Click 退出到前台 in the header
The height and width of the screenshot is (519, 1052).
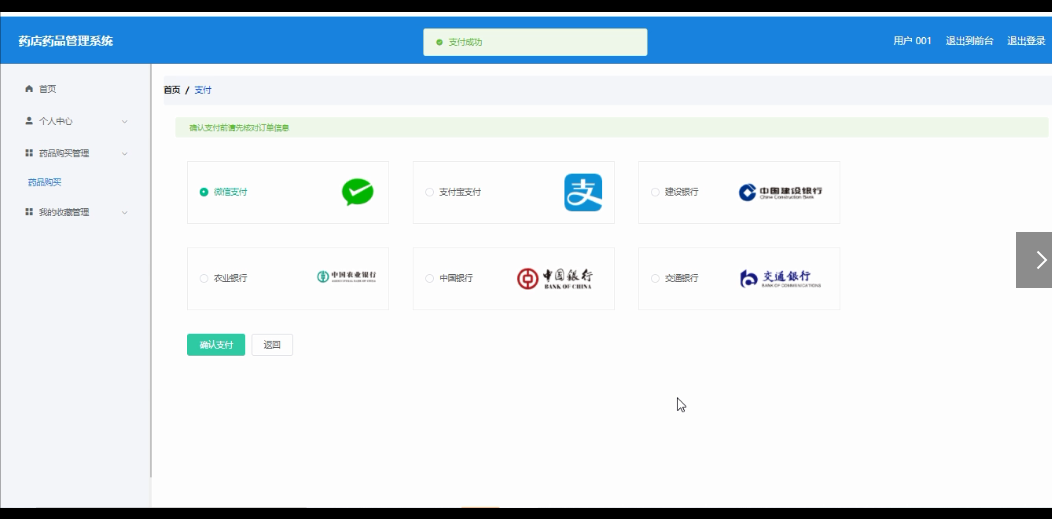click(969, 41)
